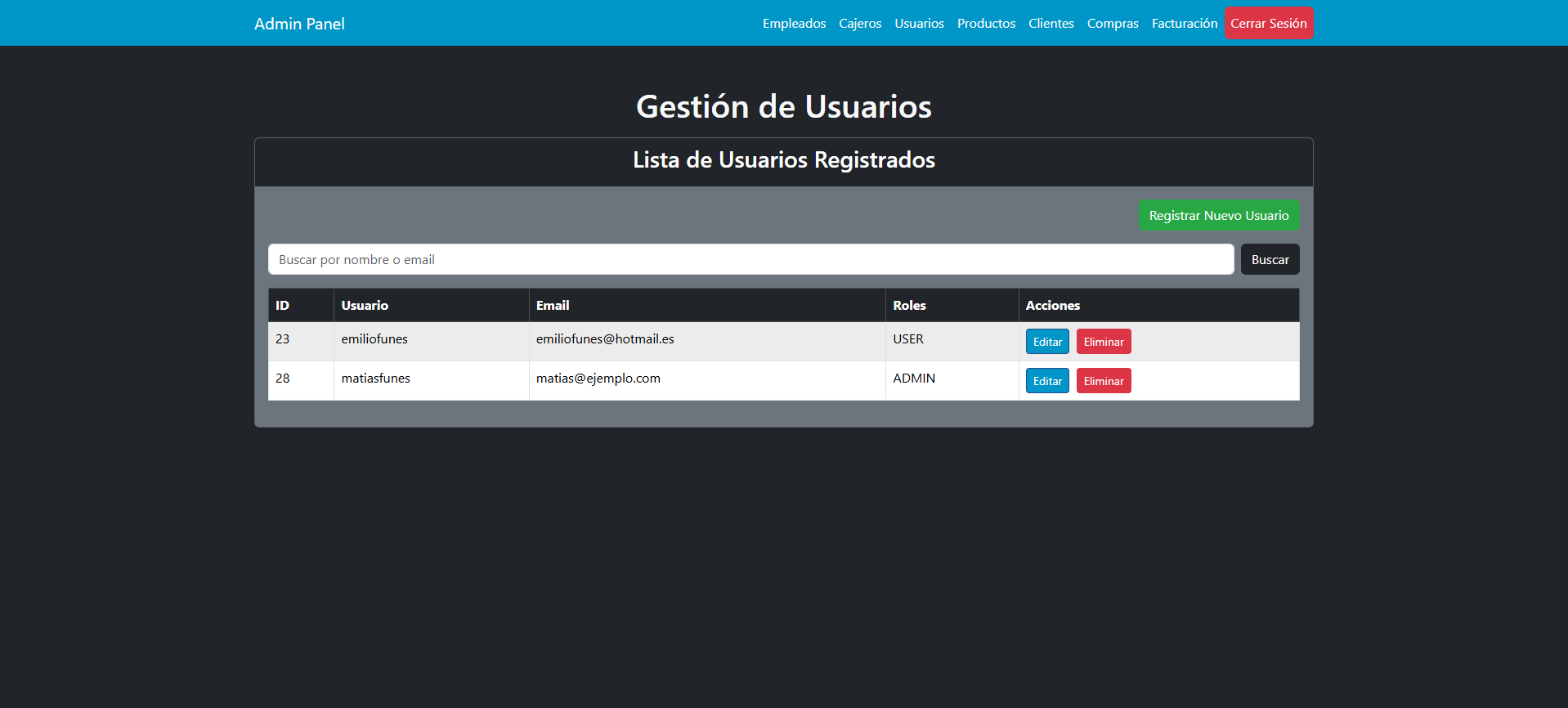This screenshot has width=1568, height=708.
Task: Click Compras in the top navbar
Action: tap(1112, 24)
